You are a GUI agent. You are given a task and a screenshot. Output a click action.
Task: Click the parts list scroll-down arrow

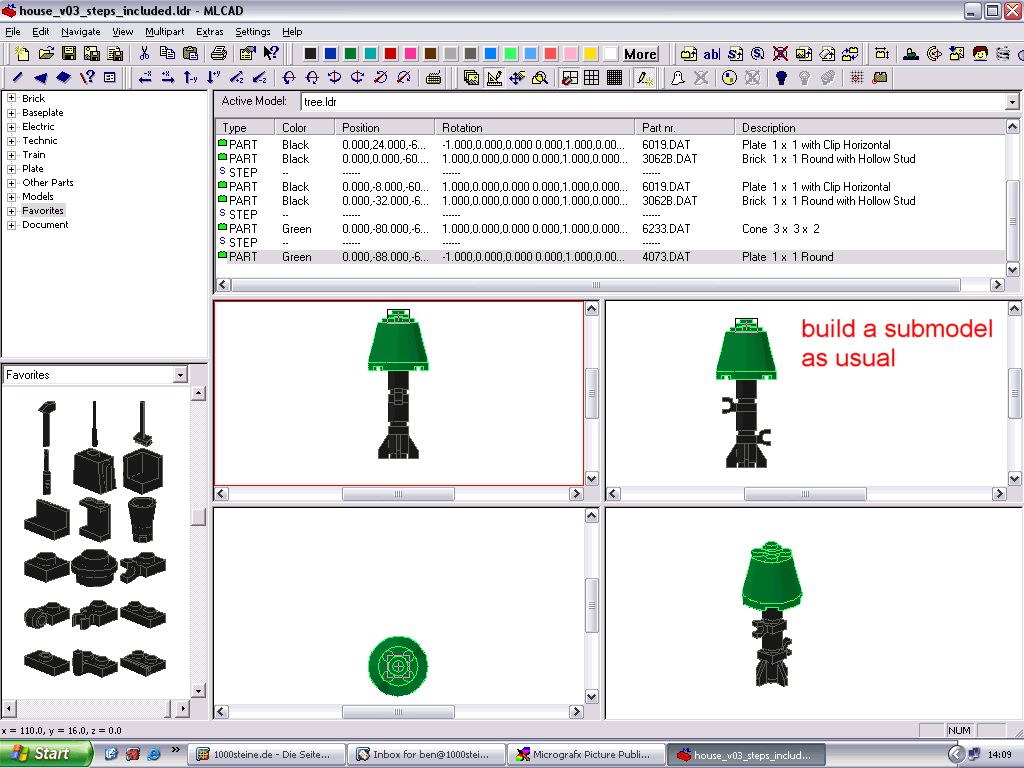[1012, 269]
